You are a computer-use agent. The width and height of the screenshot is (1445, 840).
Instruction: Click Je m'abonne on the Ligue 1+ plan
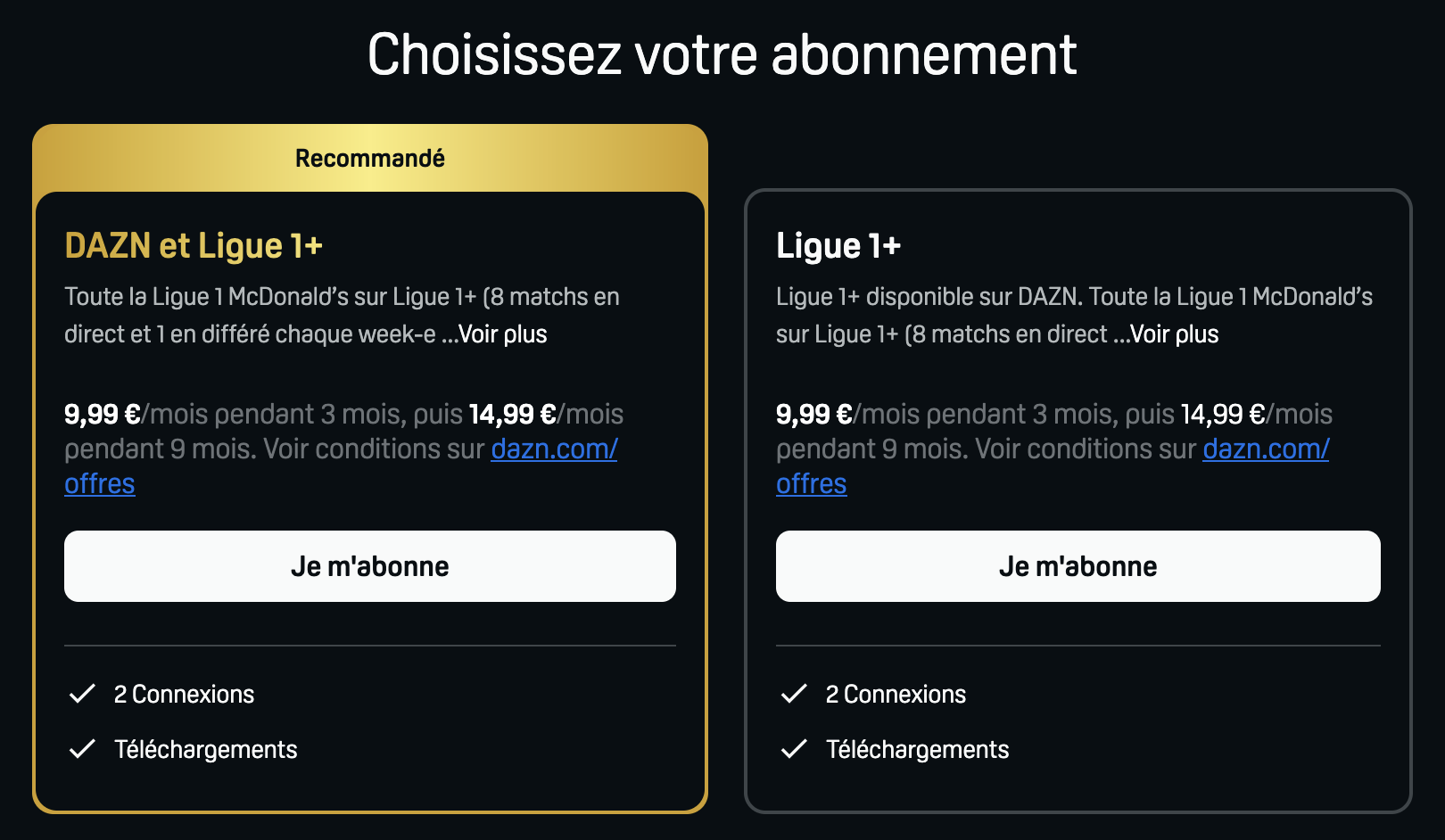click(1078, 565)
